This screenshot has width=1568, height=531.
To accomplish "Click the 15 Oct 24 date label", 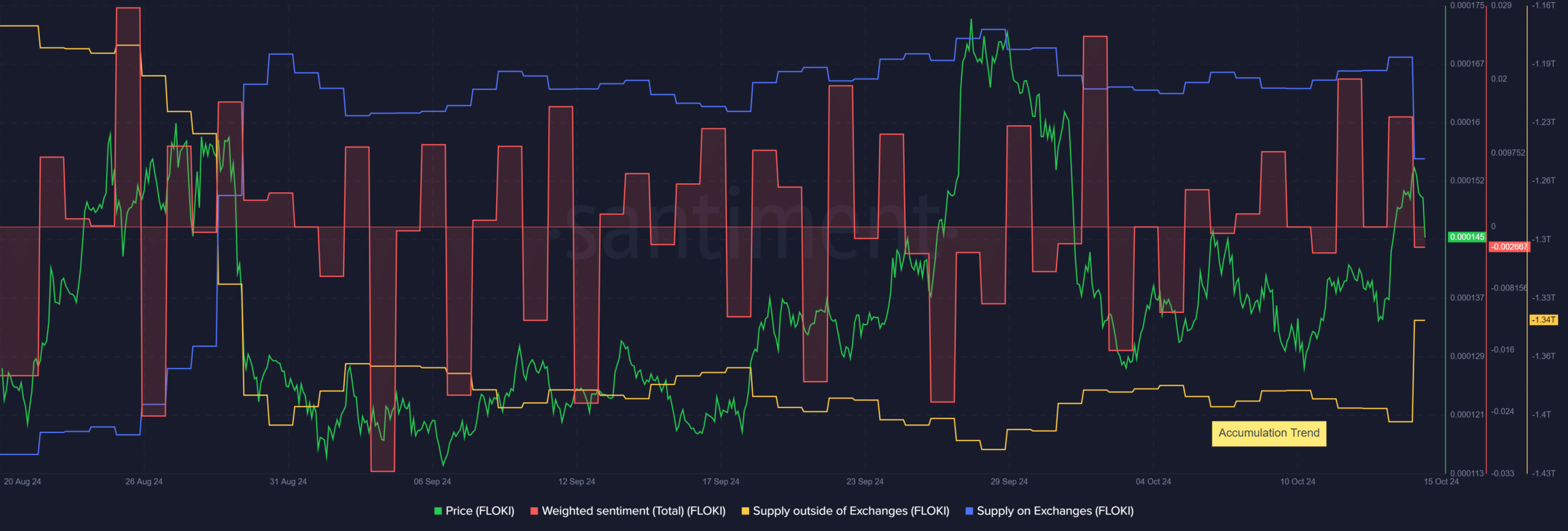I will [x=1441, y=481].
